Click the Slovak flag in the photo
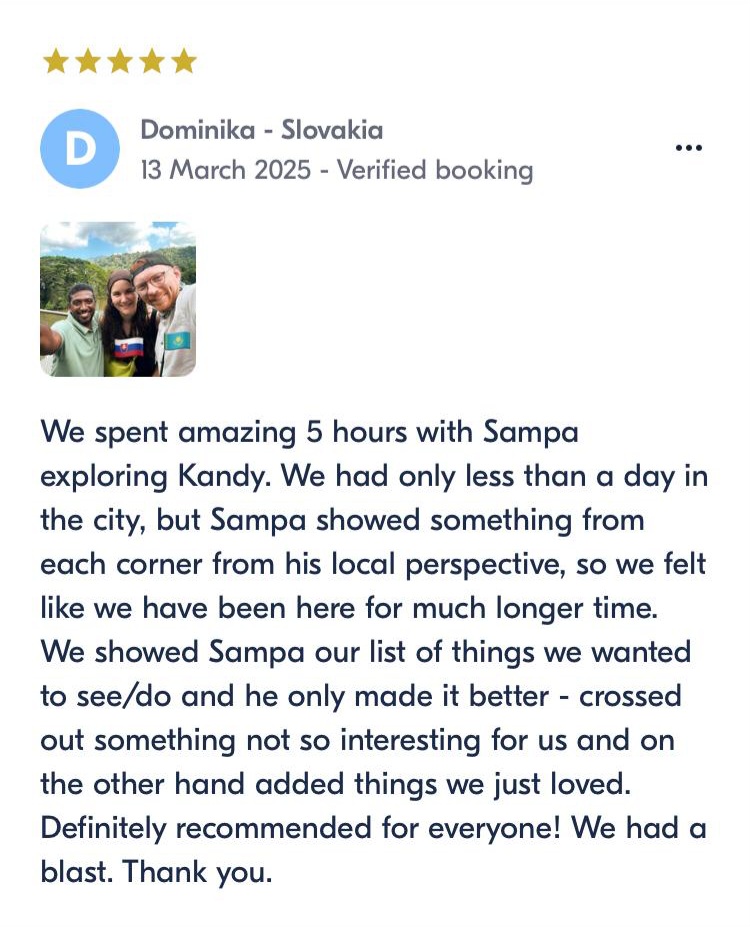750x927 pixels. [x=129, y=348]
